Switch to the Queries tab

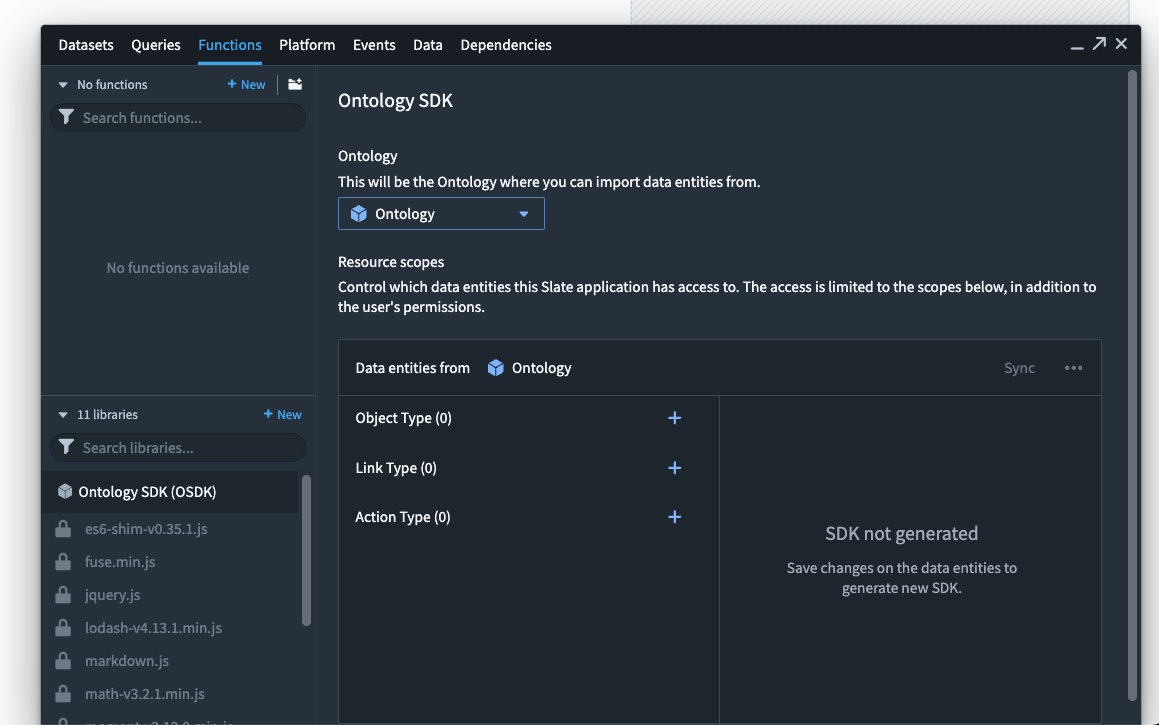[156, 45]
